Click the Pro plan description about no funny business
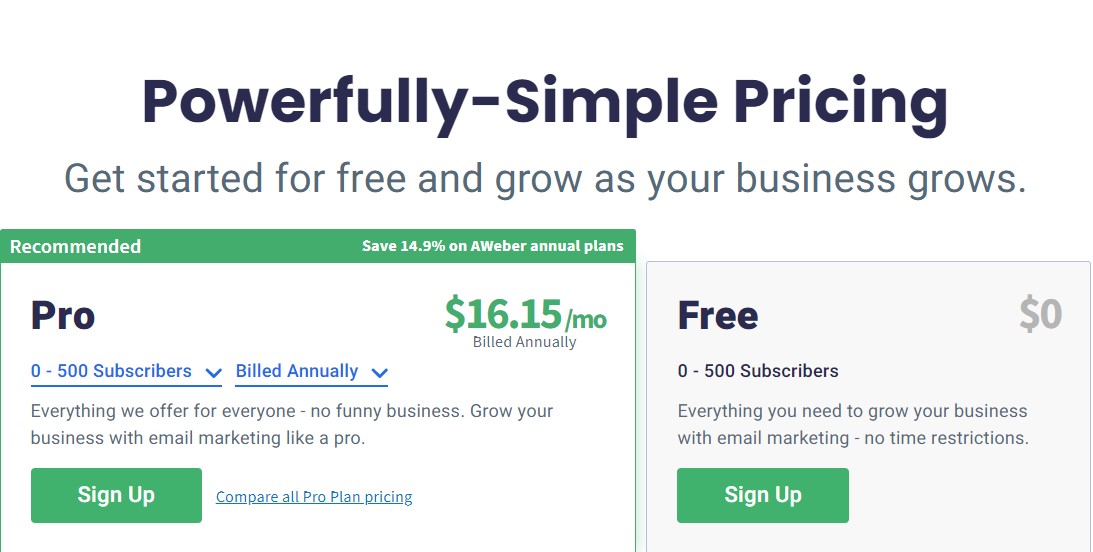Screen dimensions: 1093x552 point(292,424)
